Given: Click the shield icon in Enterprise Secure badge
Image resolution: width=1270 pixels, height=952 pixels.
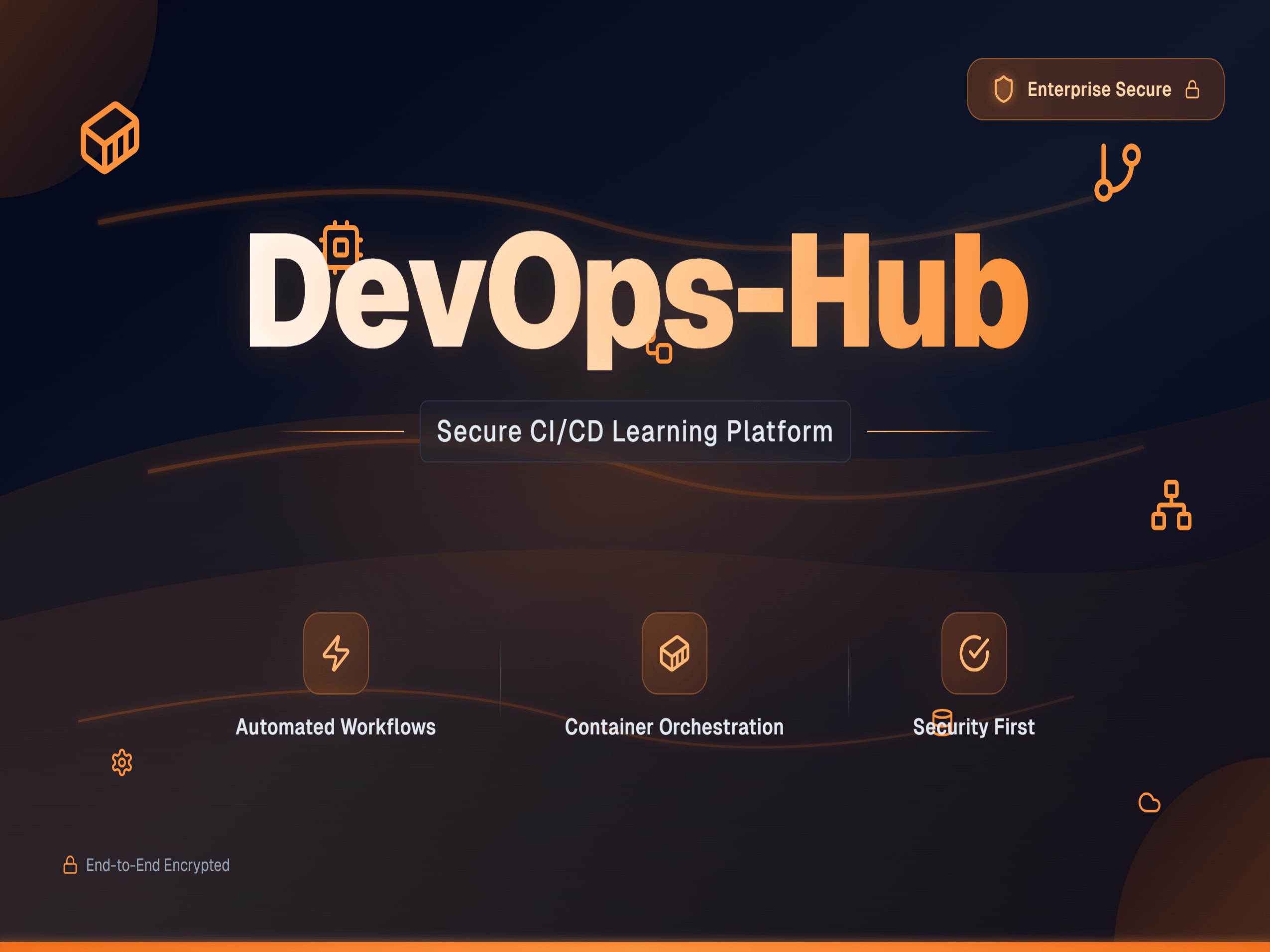Looking at the screenshot, I should coord(1003,90).
